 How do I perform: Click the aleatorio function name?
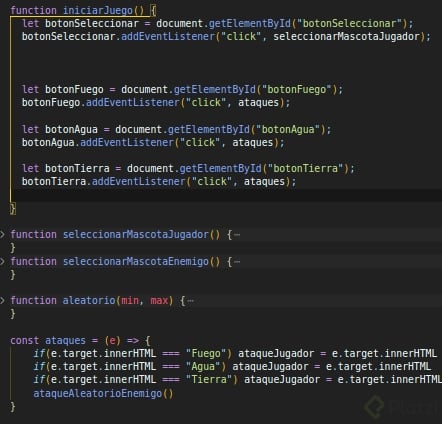(x=89, y=300)
